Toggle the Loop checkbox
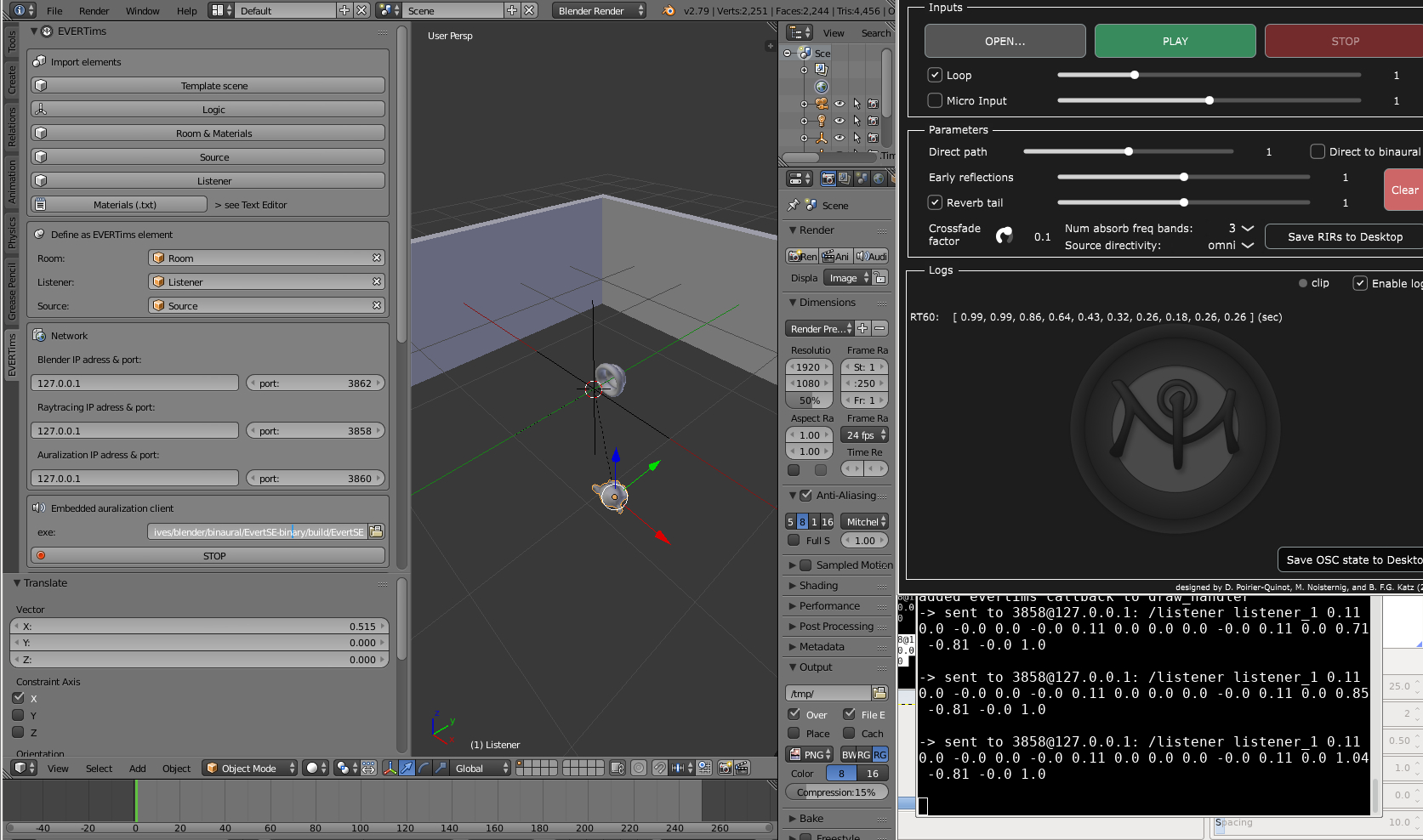The image size is (1423, 840). coord(935,75)
